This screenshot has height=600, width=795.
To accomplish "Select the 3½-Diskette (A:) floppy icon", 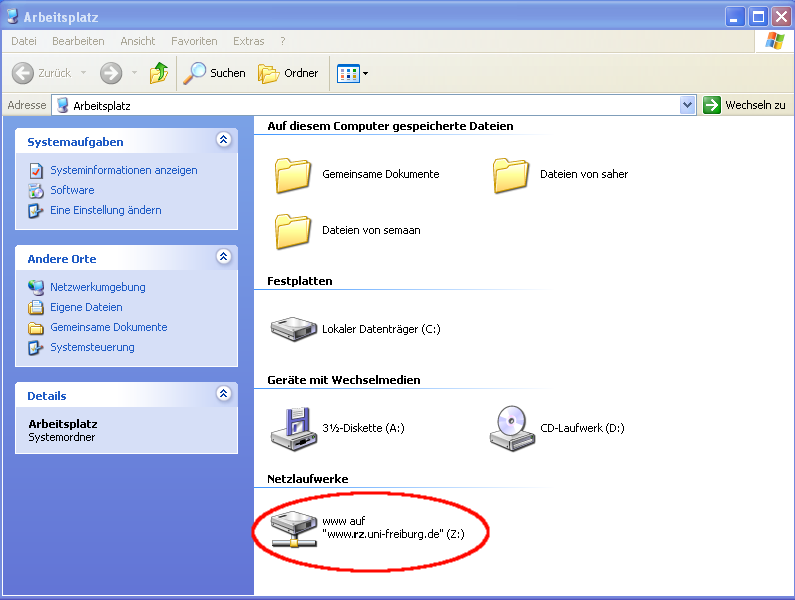I will tap(294, 427).
